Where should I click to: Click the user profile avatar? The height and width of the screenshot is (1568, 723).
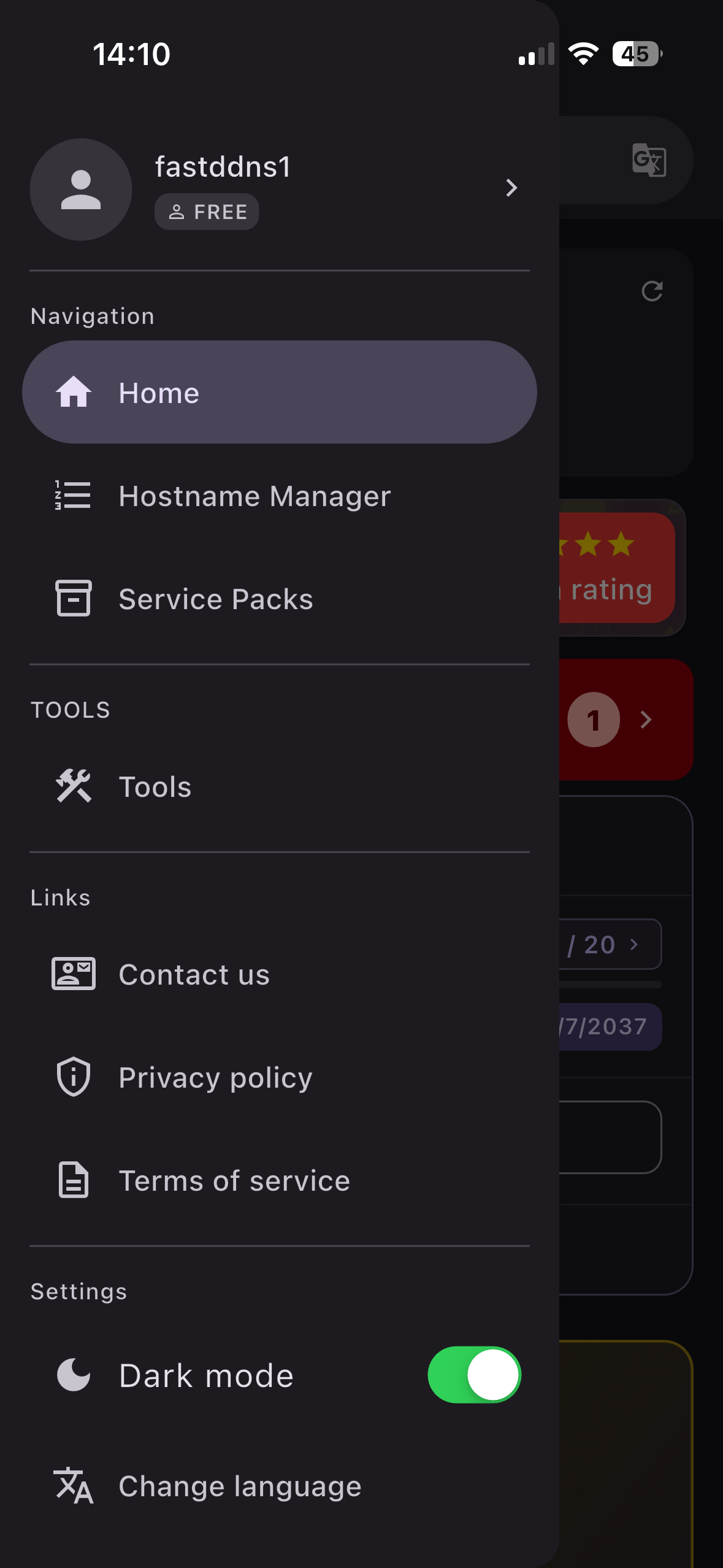point(80,190)
